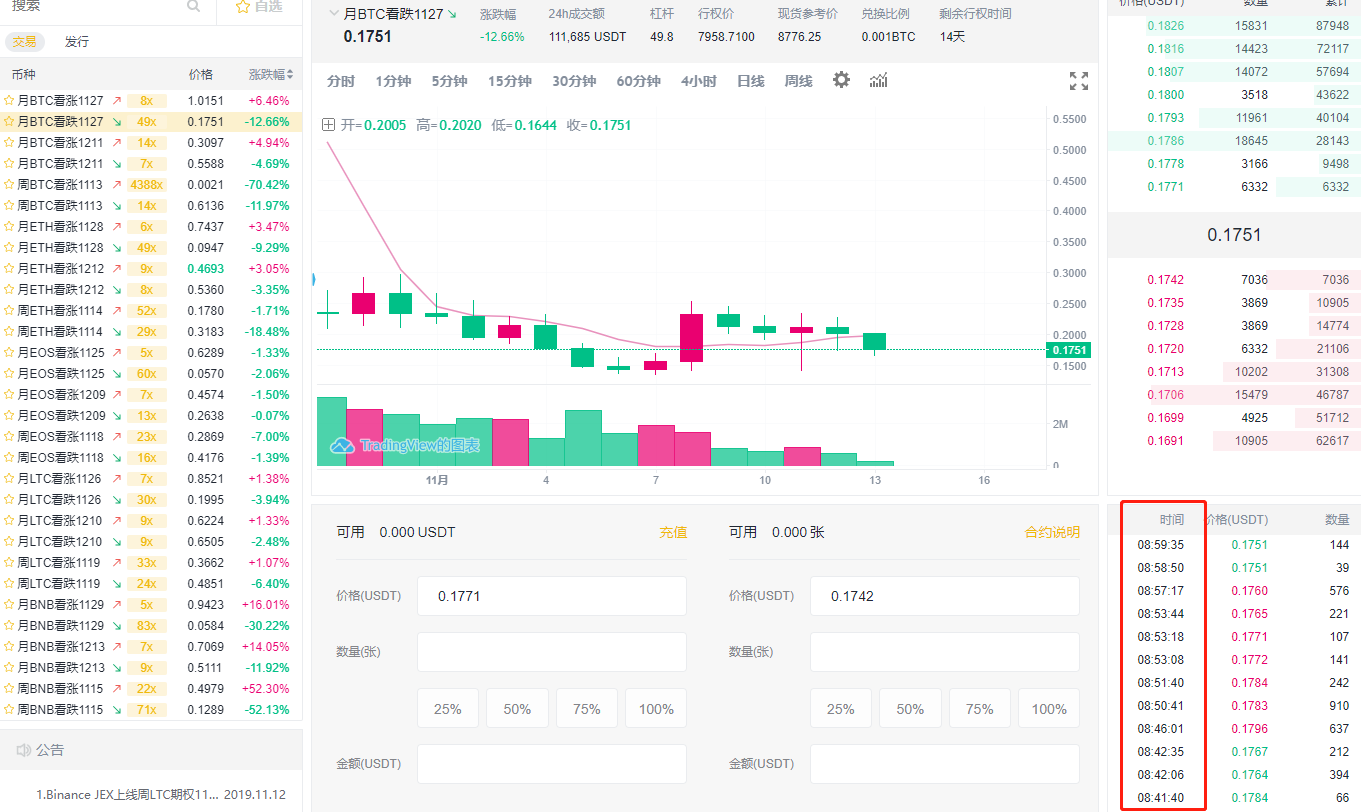Screen dimensions: 1361x812
Task: Switch to the 交易 tab
Action: 24,42
